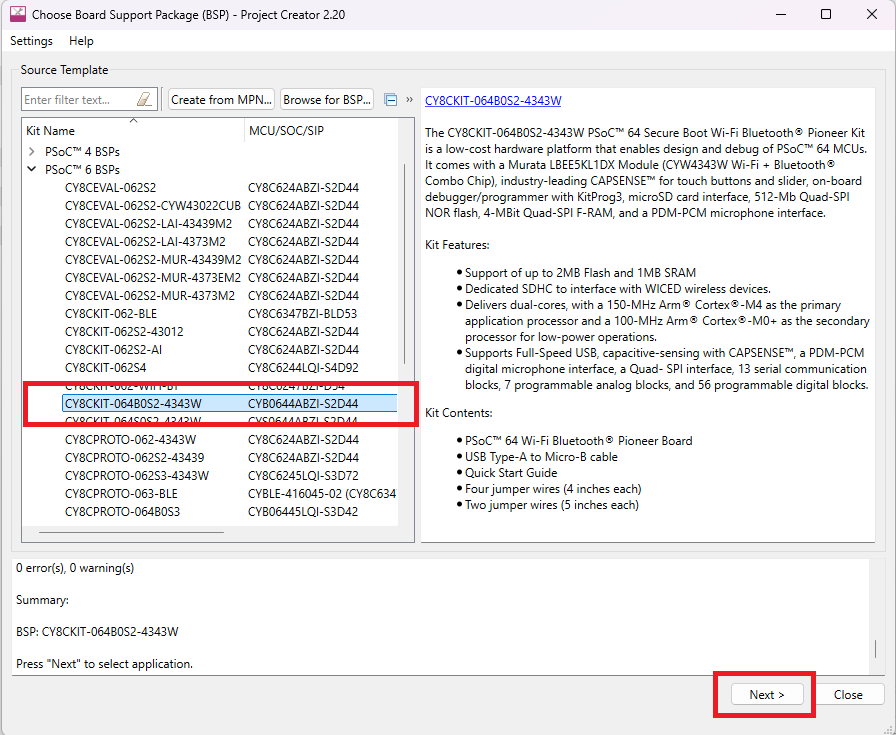Open the Settings menu
896x735 pixels.
pyautogui.click(x=31, y=41)
